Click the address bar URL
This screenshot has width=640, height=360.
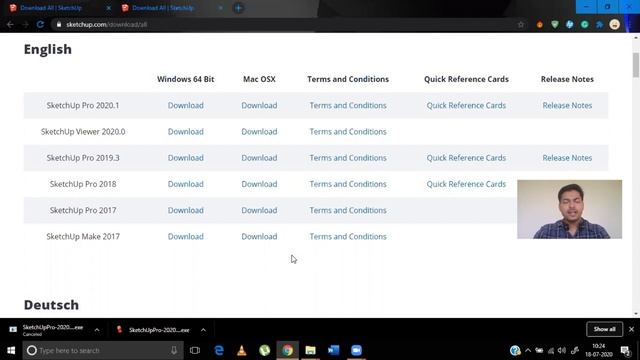coord(107,24)
